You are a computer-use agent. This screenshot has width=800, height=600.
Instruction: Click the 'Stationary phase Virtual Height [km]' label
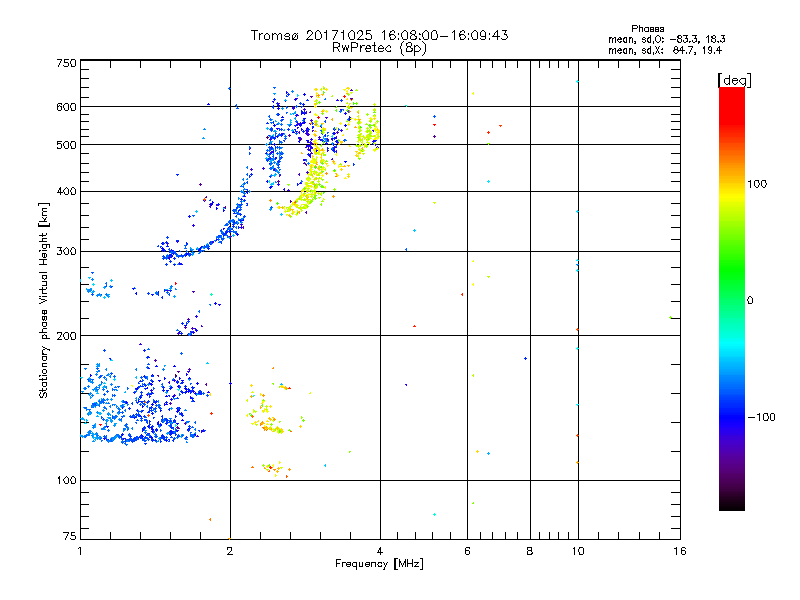pos(44,300)
